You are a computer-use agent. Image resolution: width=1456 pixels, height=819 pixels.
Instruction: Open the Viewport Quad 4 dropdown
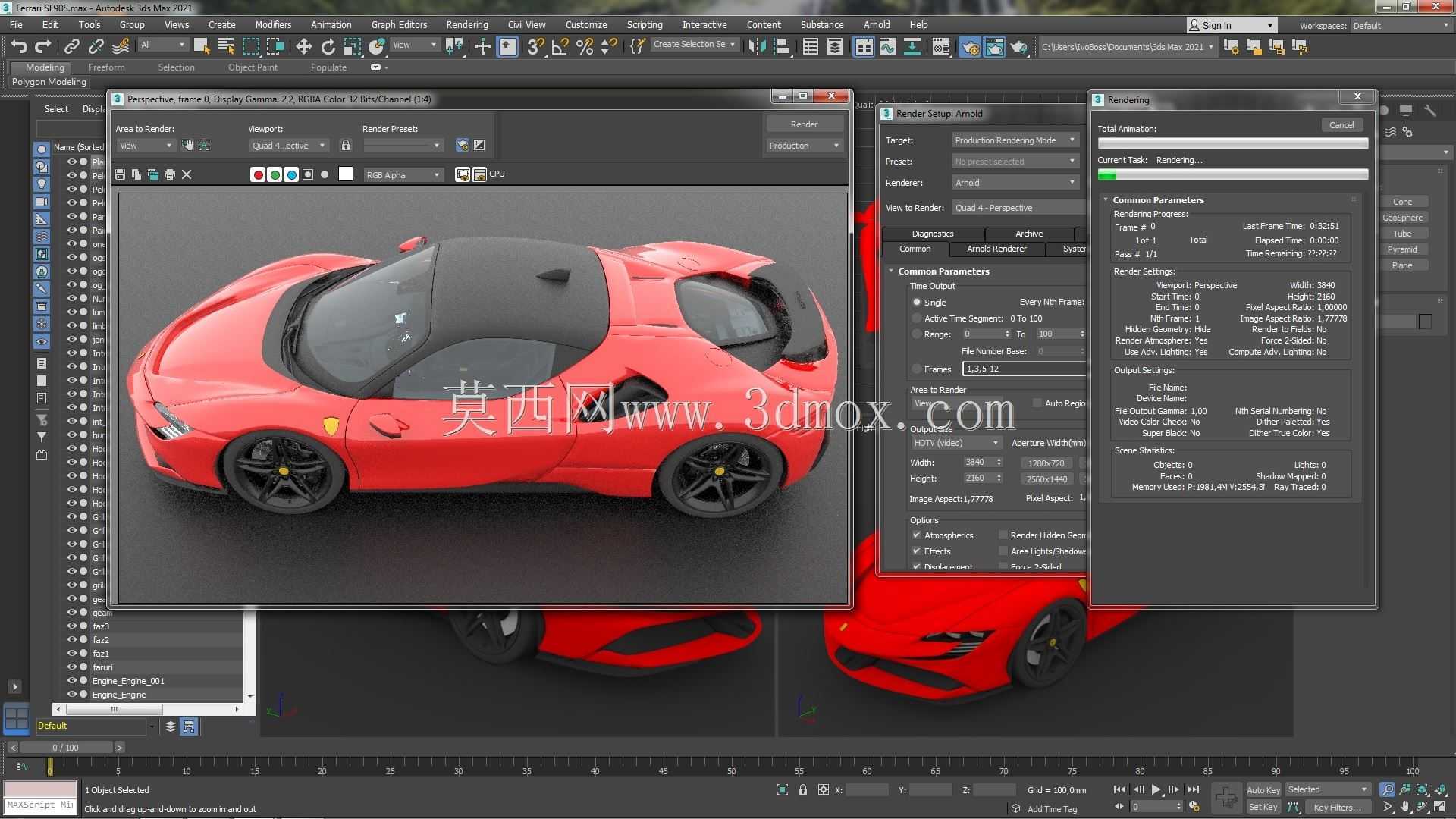tap(289, 146)
